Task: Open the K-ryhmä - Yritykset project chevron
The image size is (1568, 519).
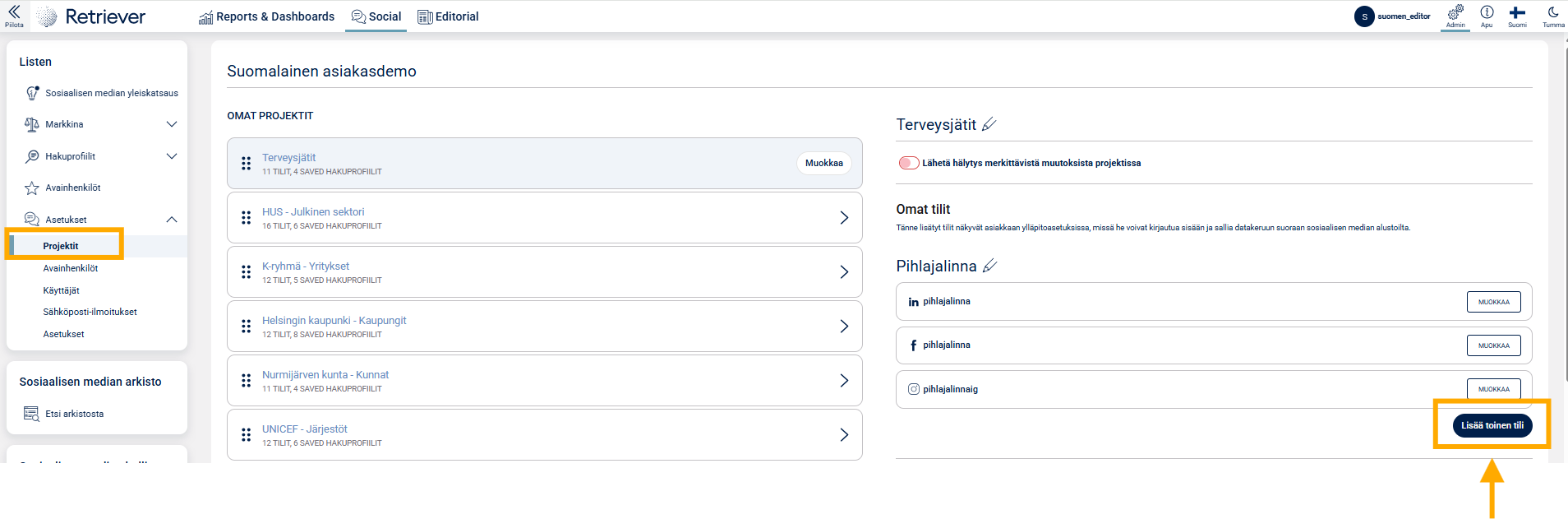Action: coord(844,272)
